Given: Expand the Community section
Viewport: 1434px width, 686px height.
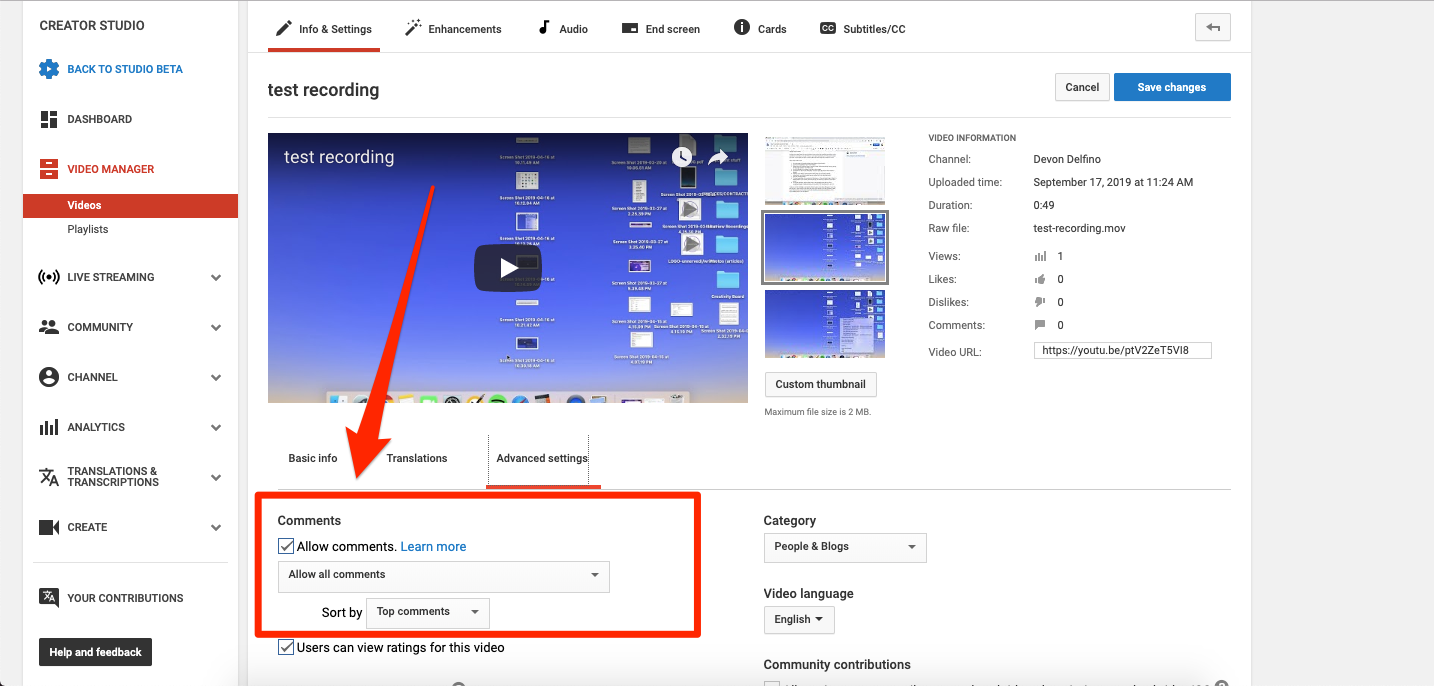Looking at the screenshot, I should 216,328.
